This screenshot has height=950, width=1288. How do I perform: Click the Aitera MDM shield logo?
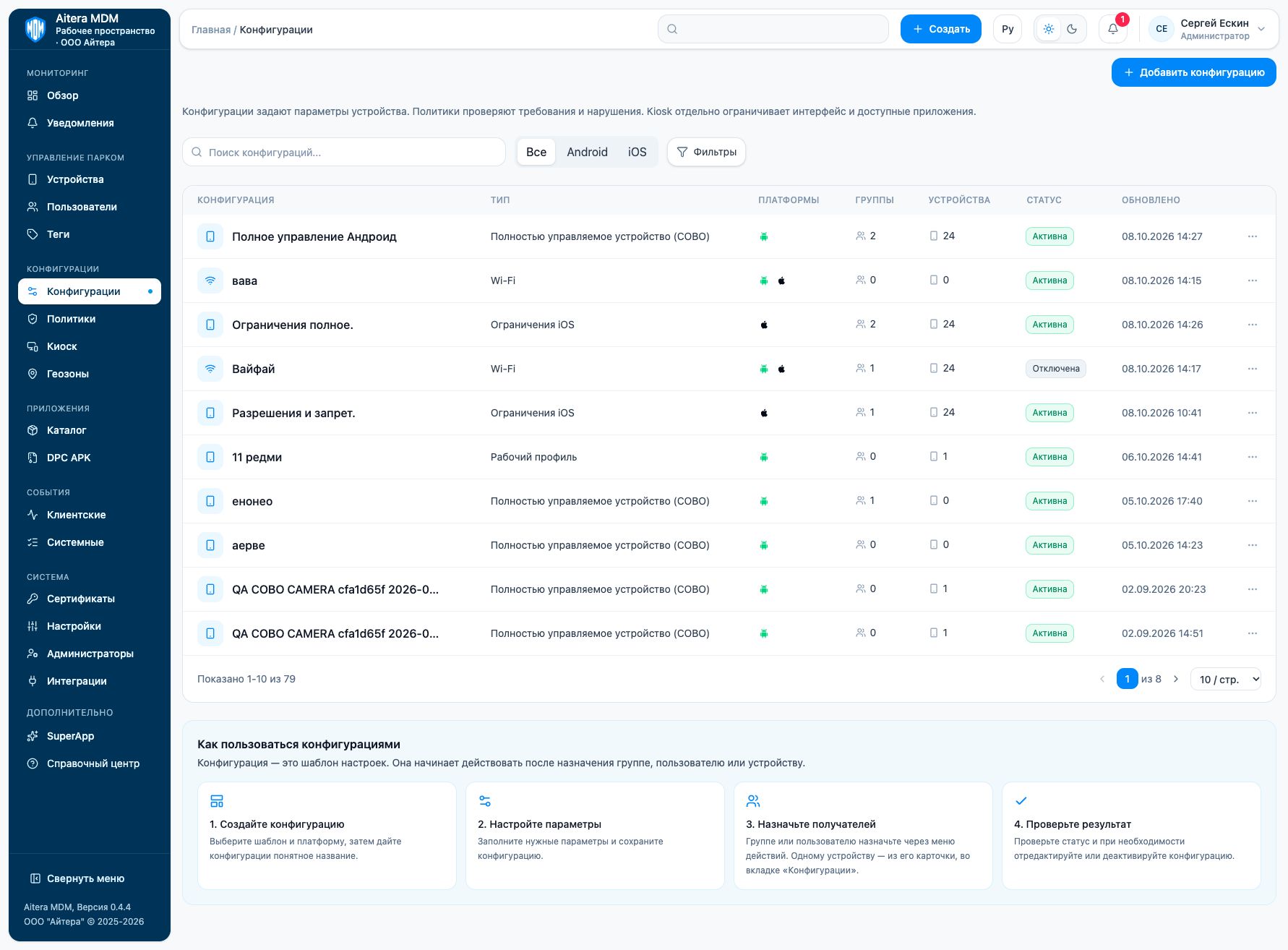click(x=35, y=30)
